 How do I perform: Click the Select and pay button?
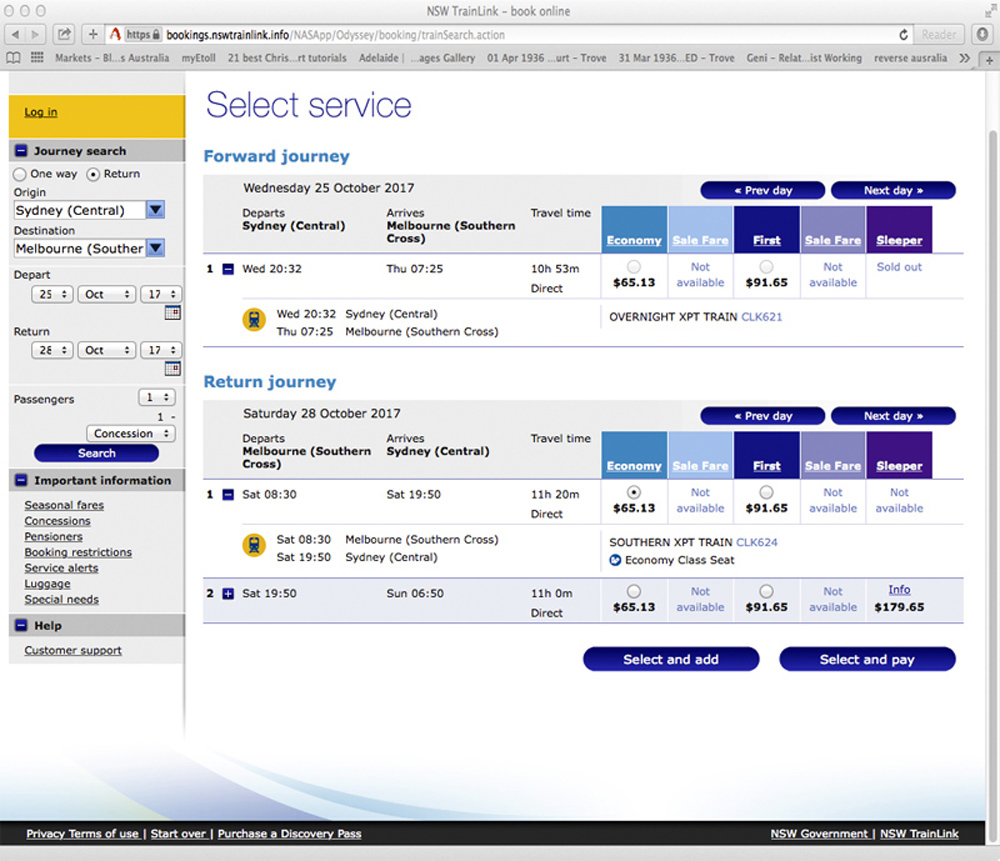point(867,659)
